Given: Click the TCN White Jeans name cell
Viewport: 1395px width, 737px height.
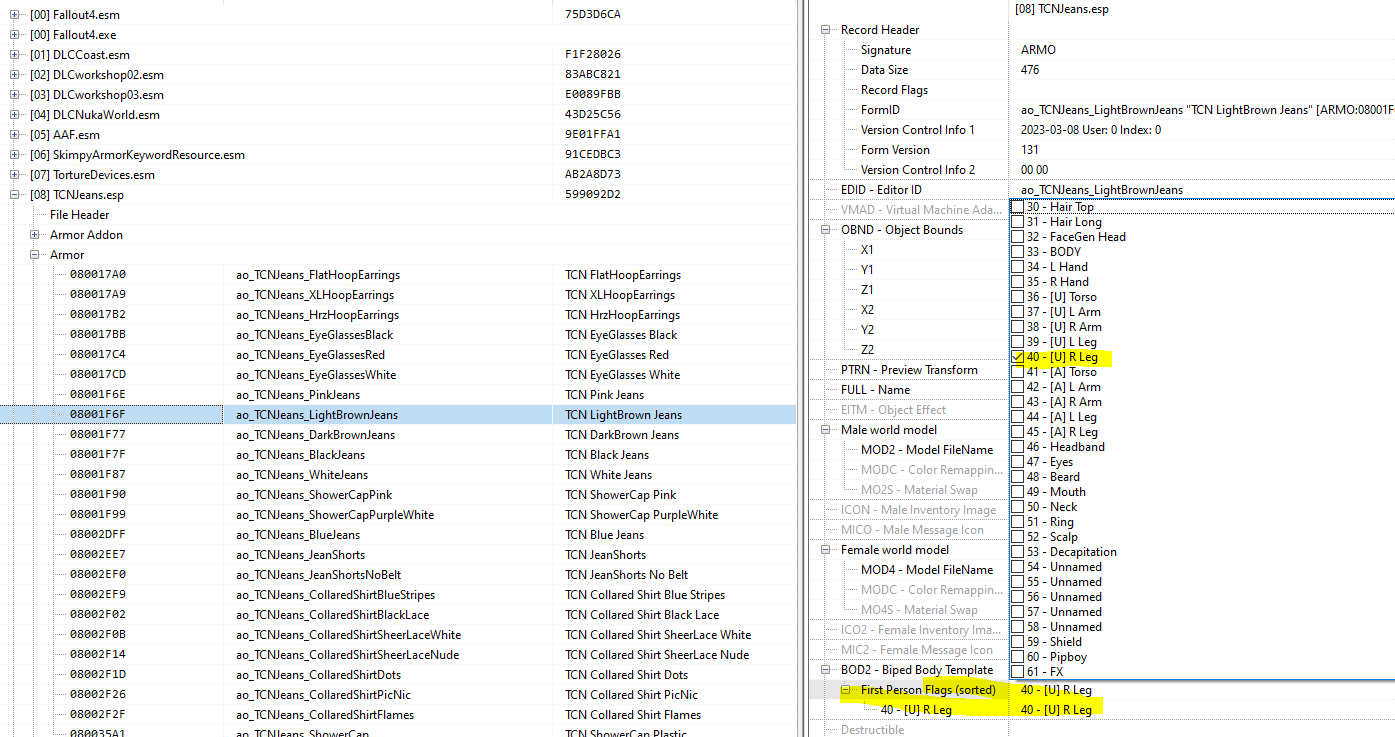Looking at the screenshot, I should pyautogui.click(x=608, y=475).
